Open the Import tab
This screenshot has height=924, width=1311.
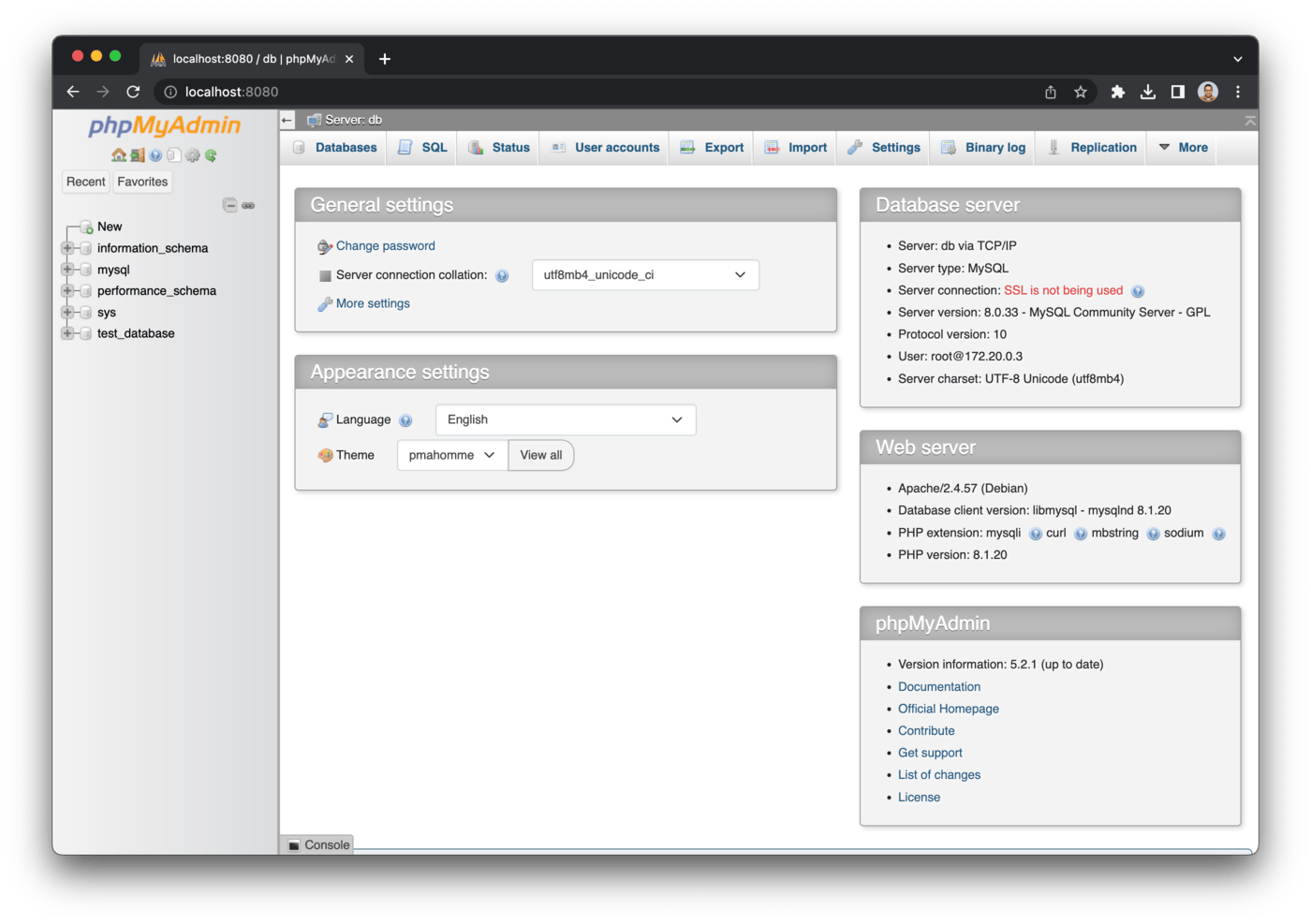796,148
